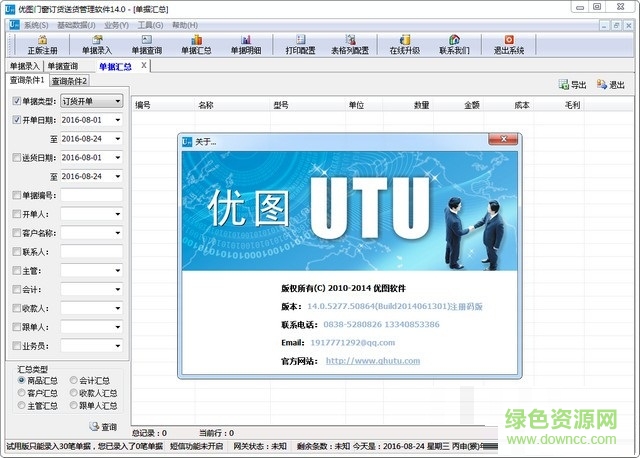Image resolution: width=640 pixels, height=458 pixels.
Task: Open the 系统(S) menu
Action: [36, 25]
